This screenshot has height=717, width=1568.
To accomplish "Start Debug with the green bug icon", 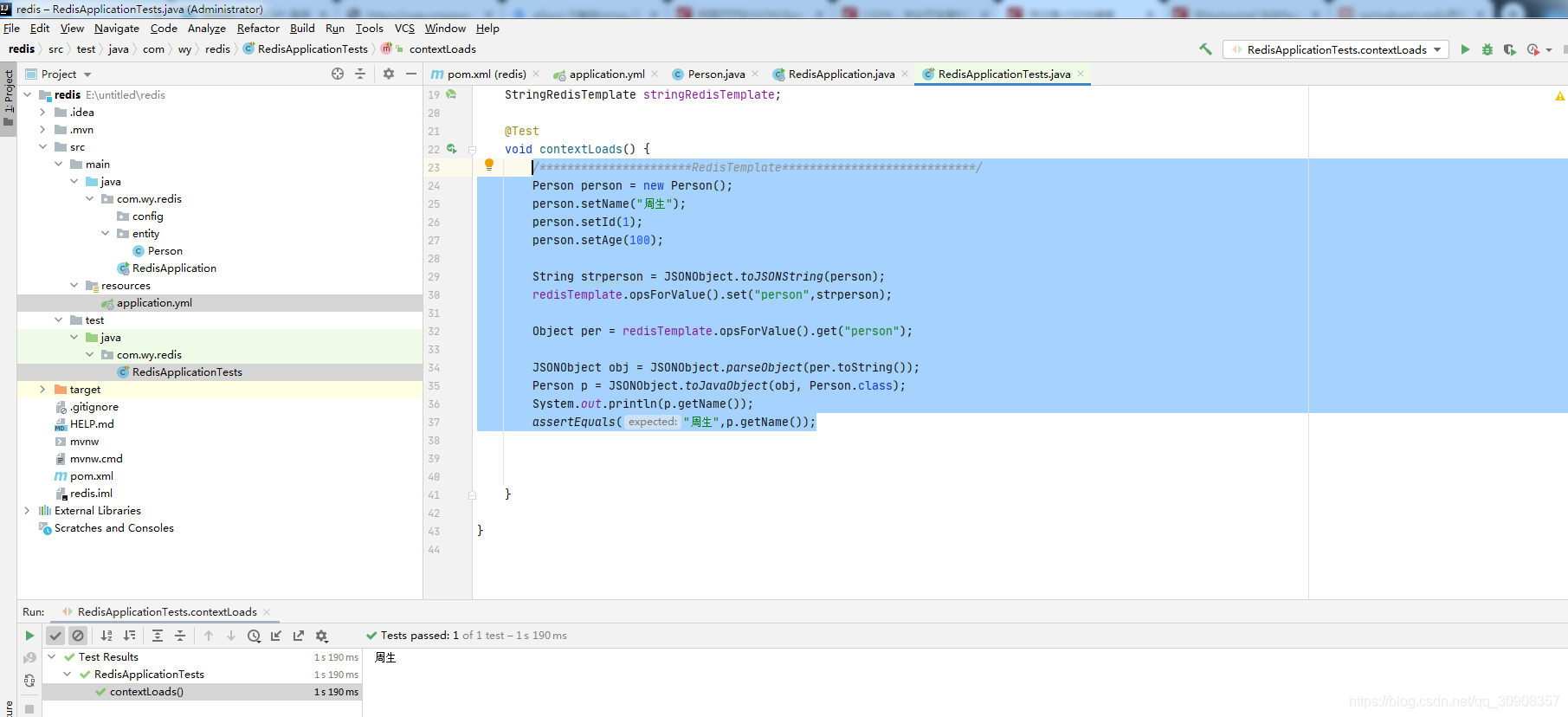I will (x=1487, y=49).
